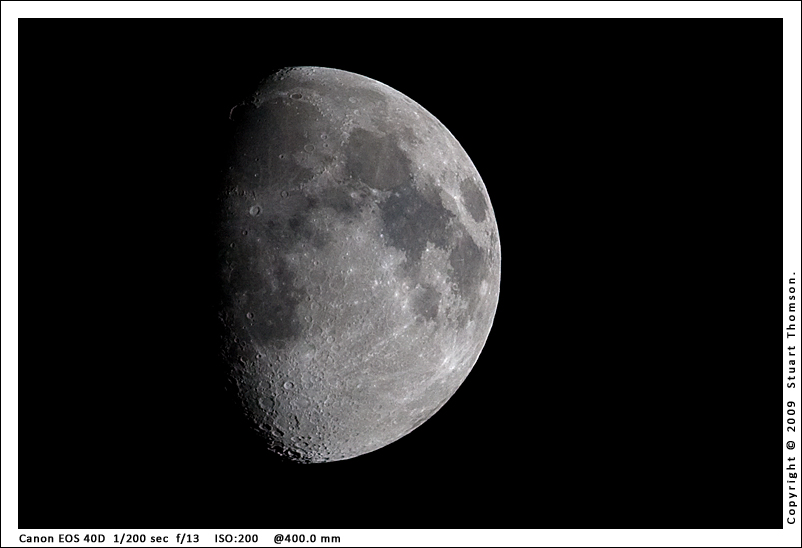Click the 'Copyright © 2009 Stuart Thomson.' text
The image size is (802, 548).
click(791, 398)
